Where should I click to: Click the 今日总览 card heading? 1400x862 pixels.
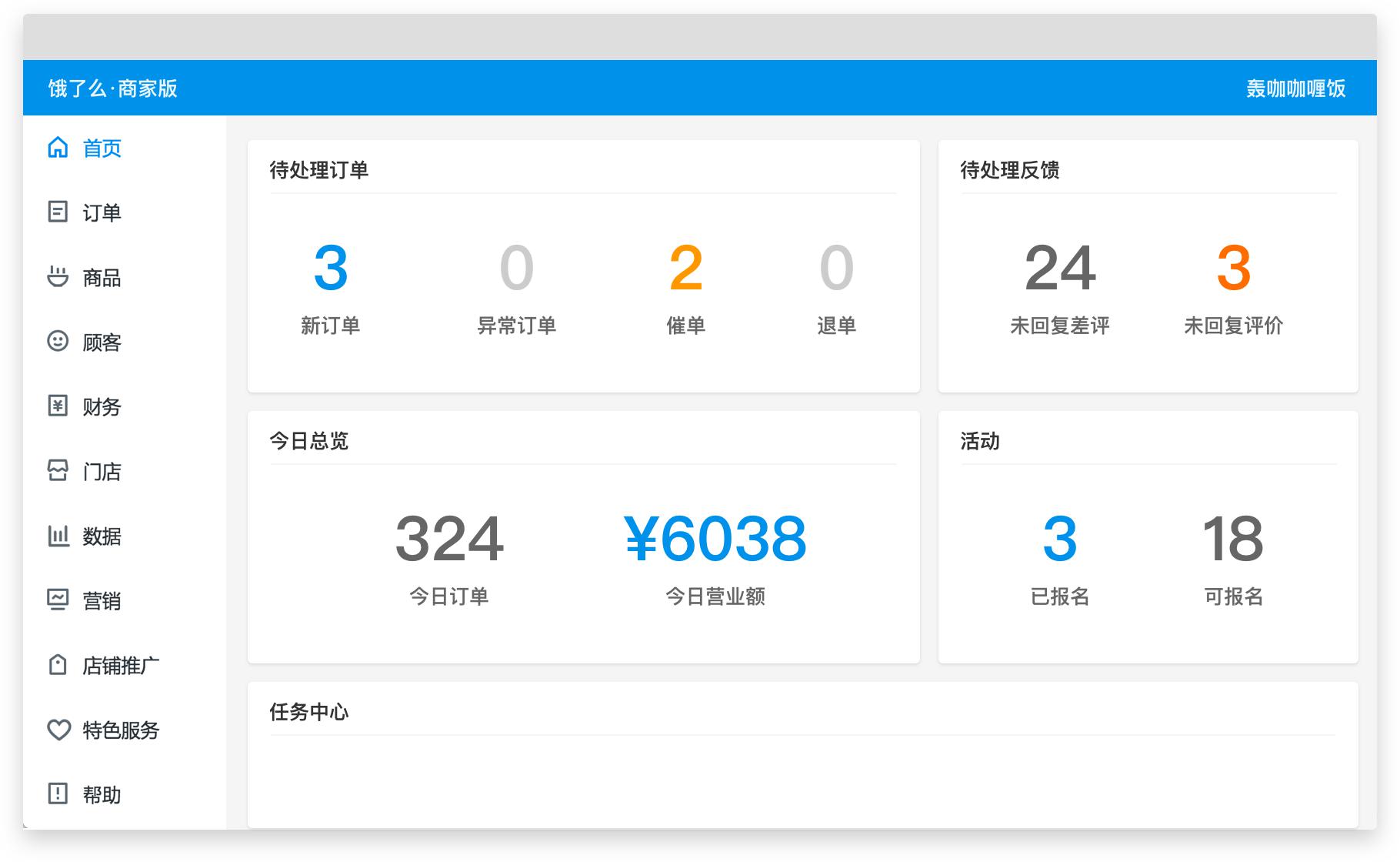point(309,441)
